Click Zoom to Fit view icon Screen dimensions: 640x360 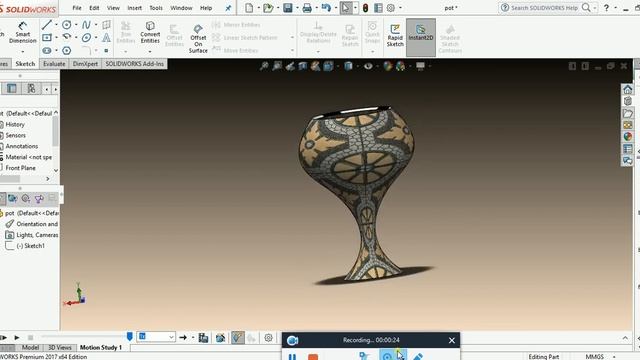[264, 66]
